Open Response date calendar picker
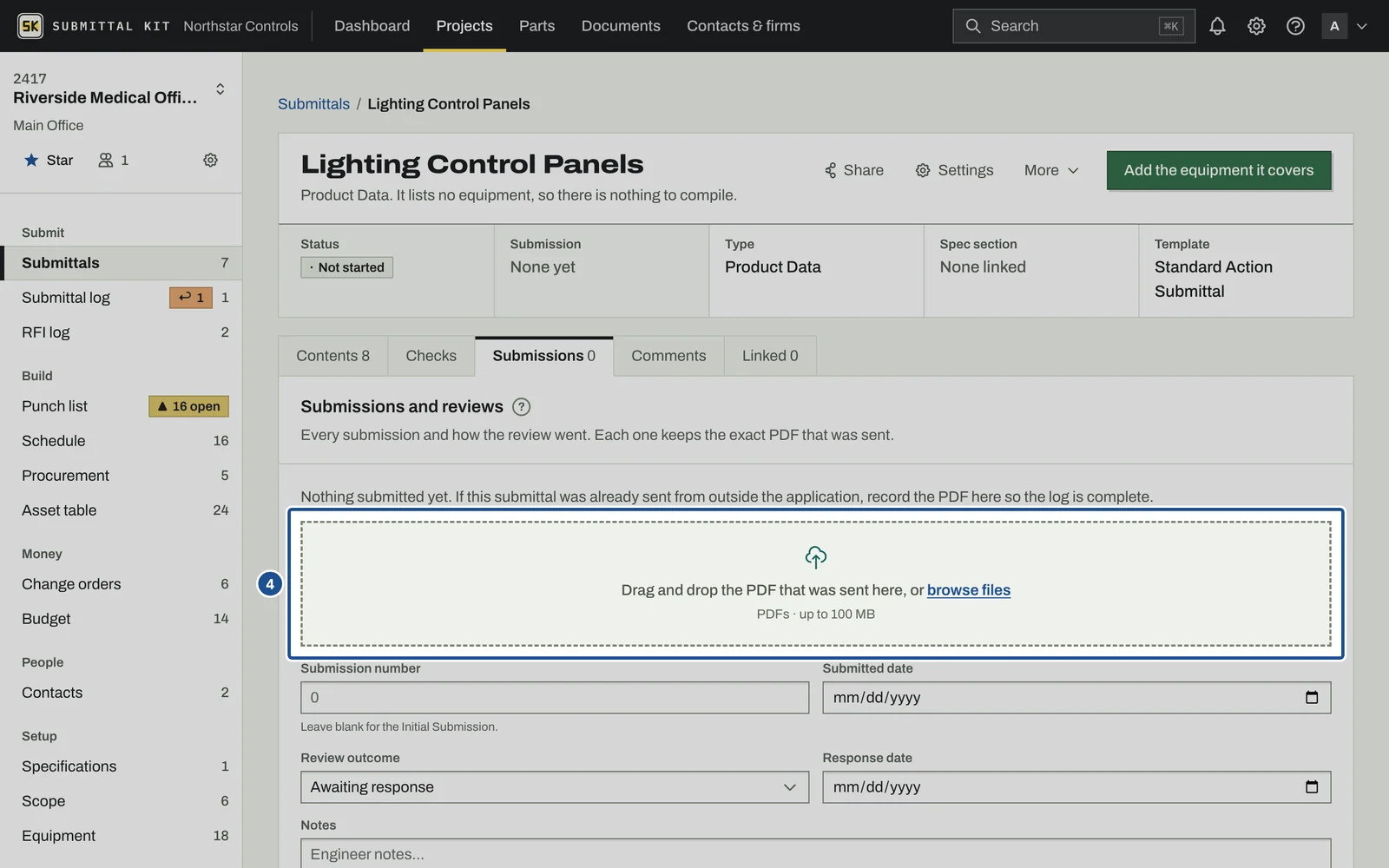 pos(1312,786)
